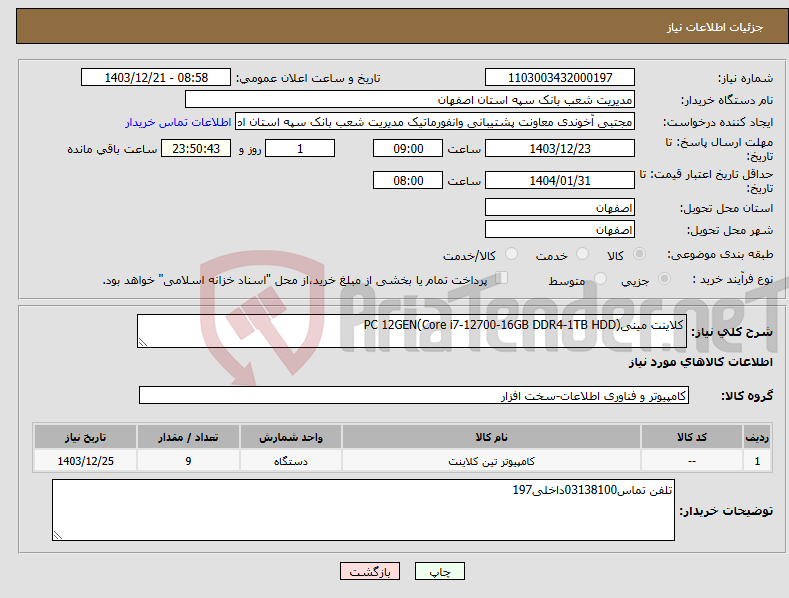Click the تاریخ نیاز column header
Viewport: 789px width, 598px height.
pyautogui.click(x=86, y=437)
